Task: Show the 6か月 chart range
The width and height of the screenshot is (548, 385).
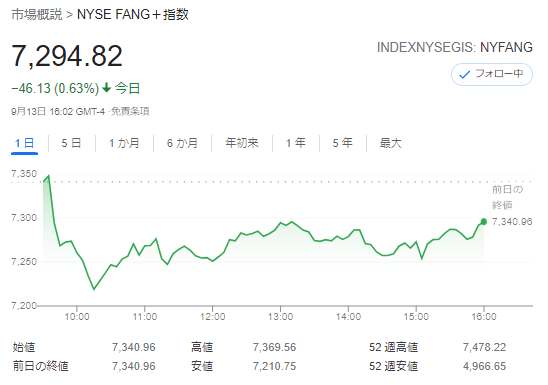Action: (x=182, y=143)
